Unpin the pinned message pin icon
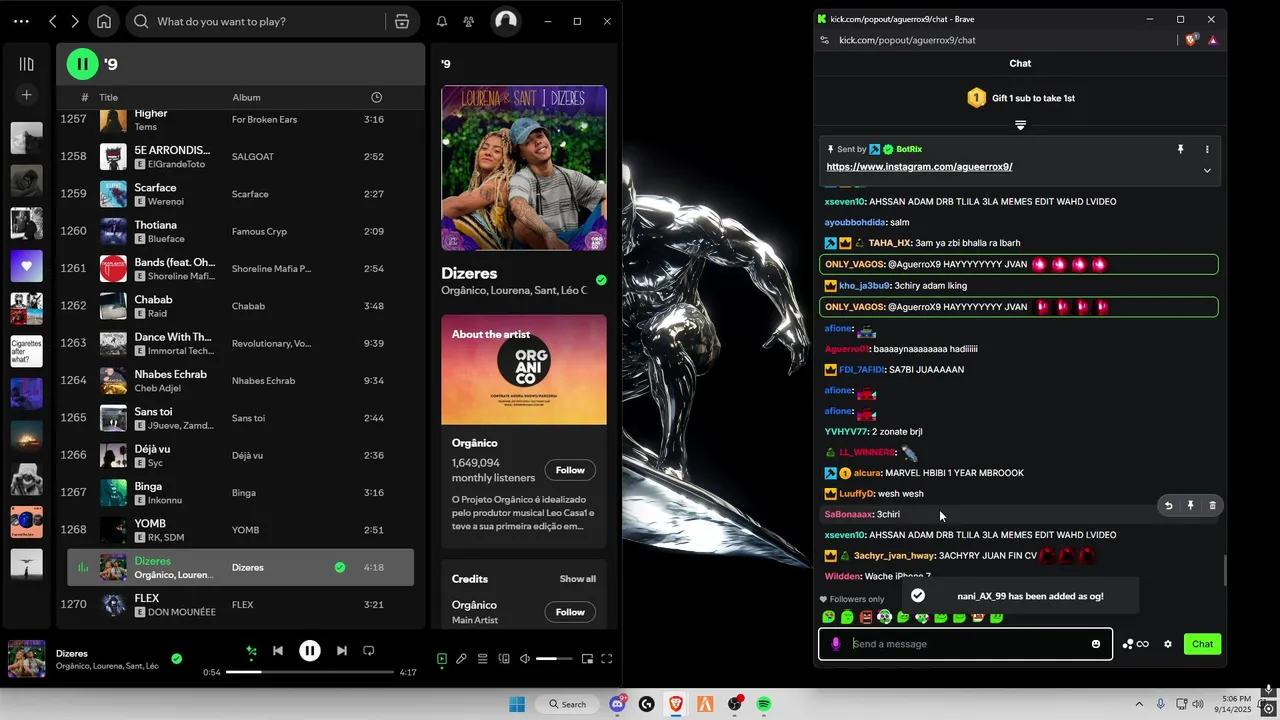This screenshot has height=720, width=1280. [1180, 149]
